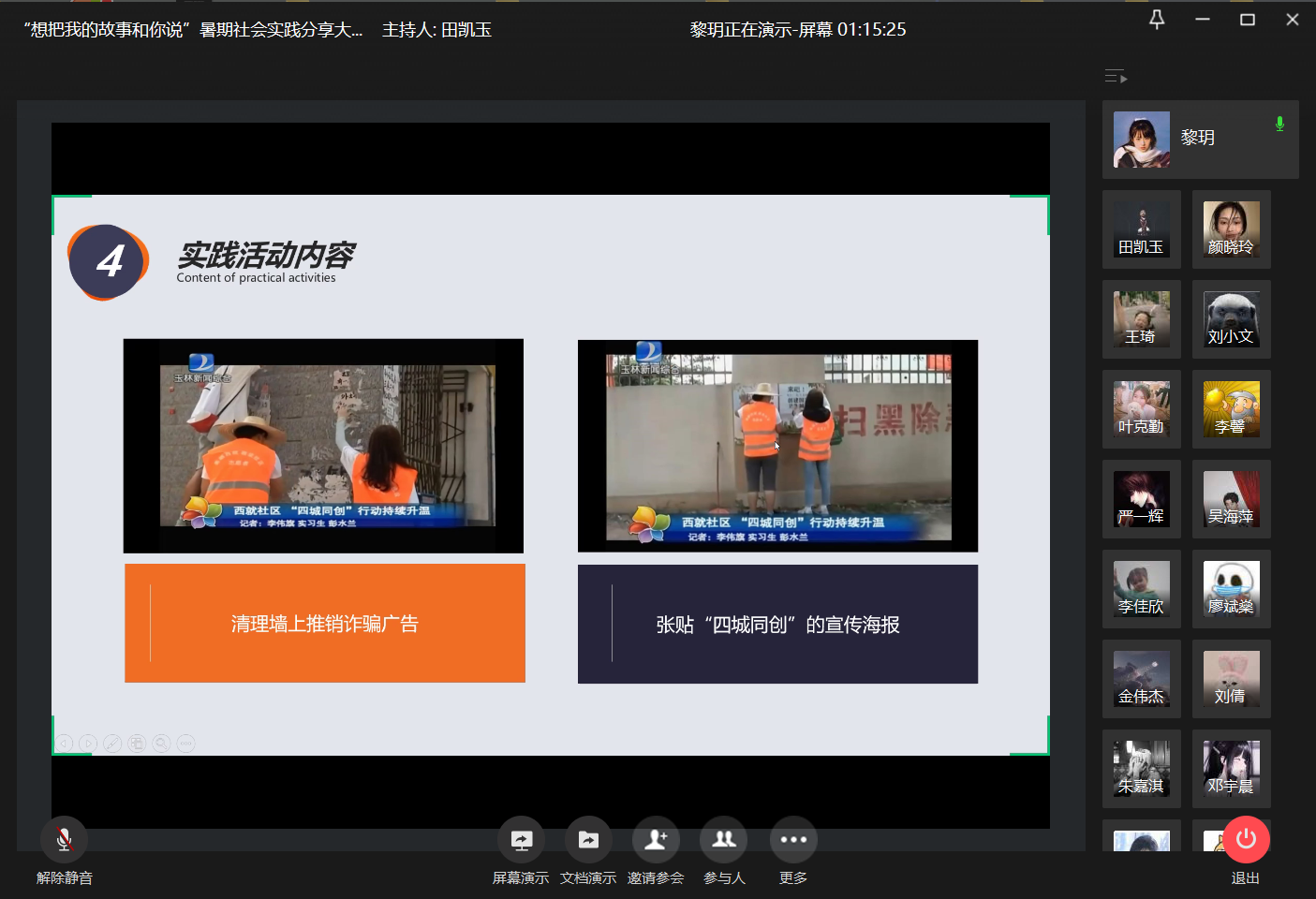1316x899 pixels.
Task: Toggle 黎玥's green microphone indicator
Action: pos(1279,124)
